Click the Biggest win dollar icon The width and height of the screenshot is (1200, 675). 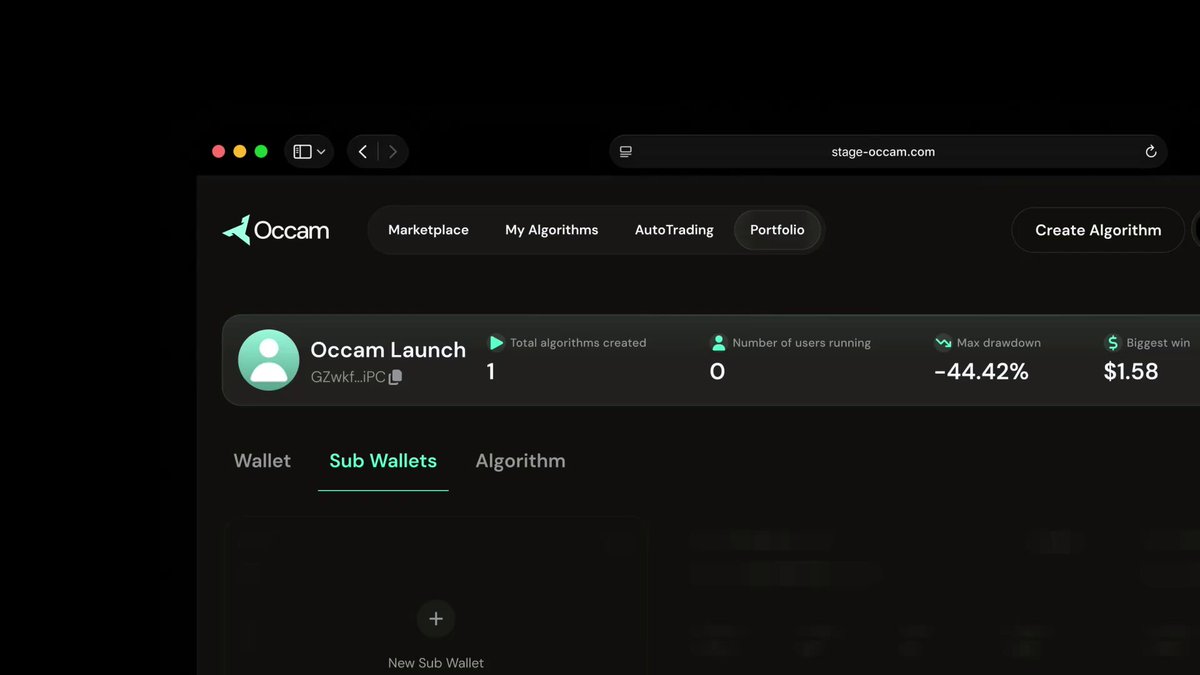1113,343
